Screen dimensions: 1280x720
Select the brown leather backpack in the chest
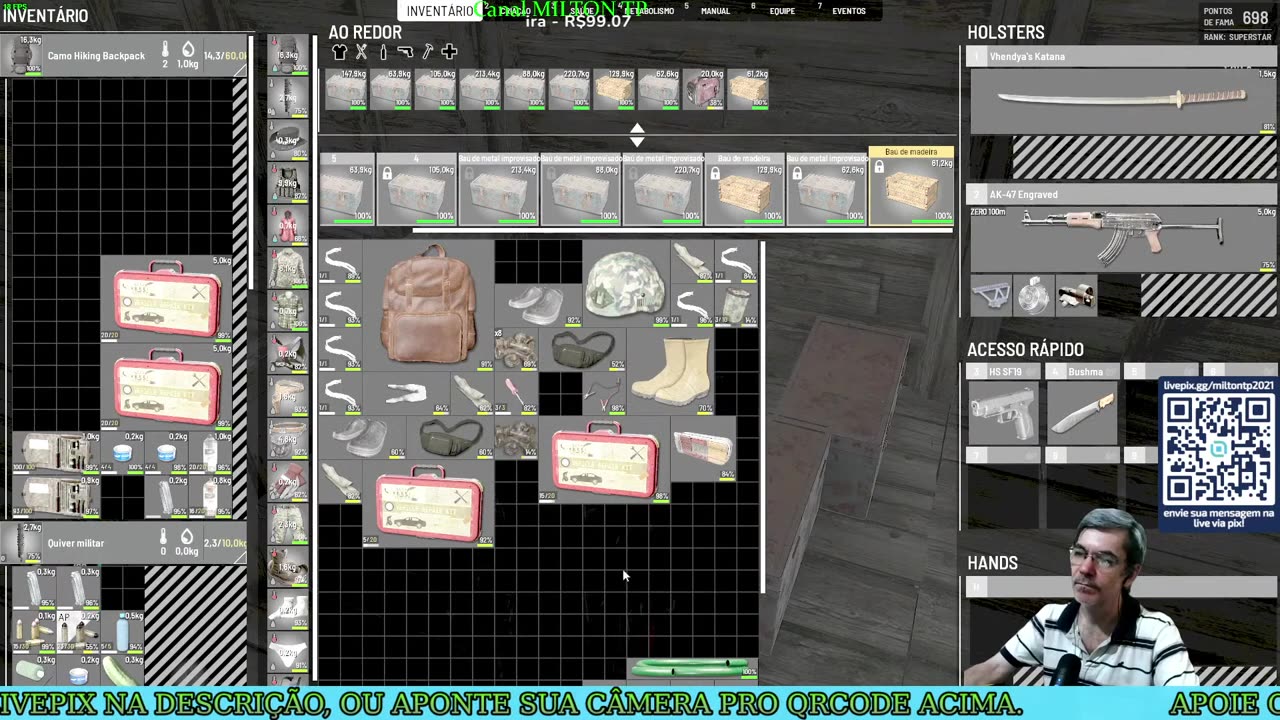coord(429,305)
